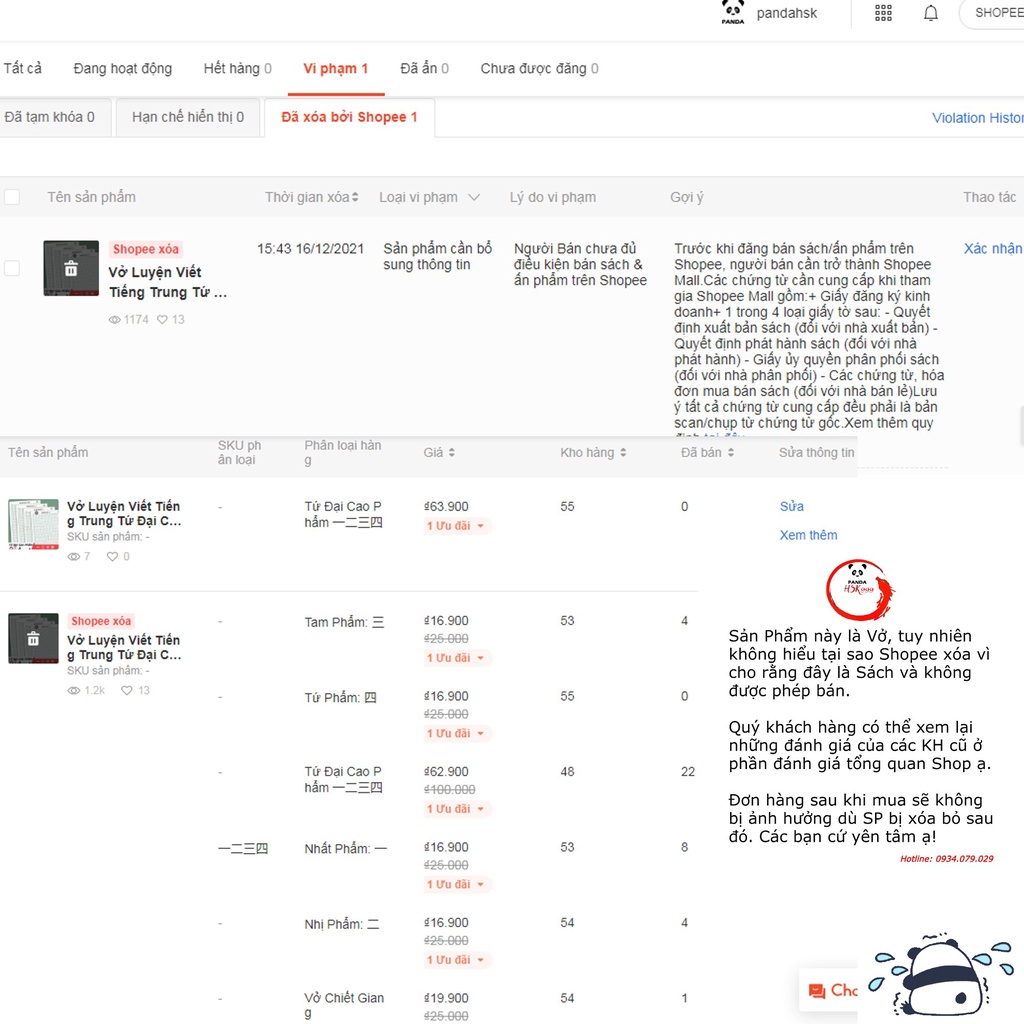Expand 1 Ưu đãi under 63.900 price
This screenshot has width=1024, height=1024.
coord(456,526)
